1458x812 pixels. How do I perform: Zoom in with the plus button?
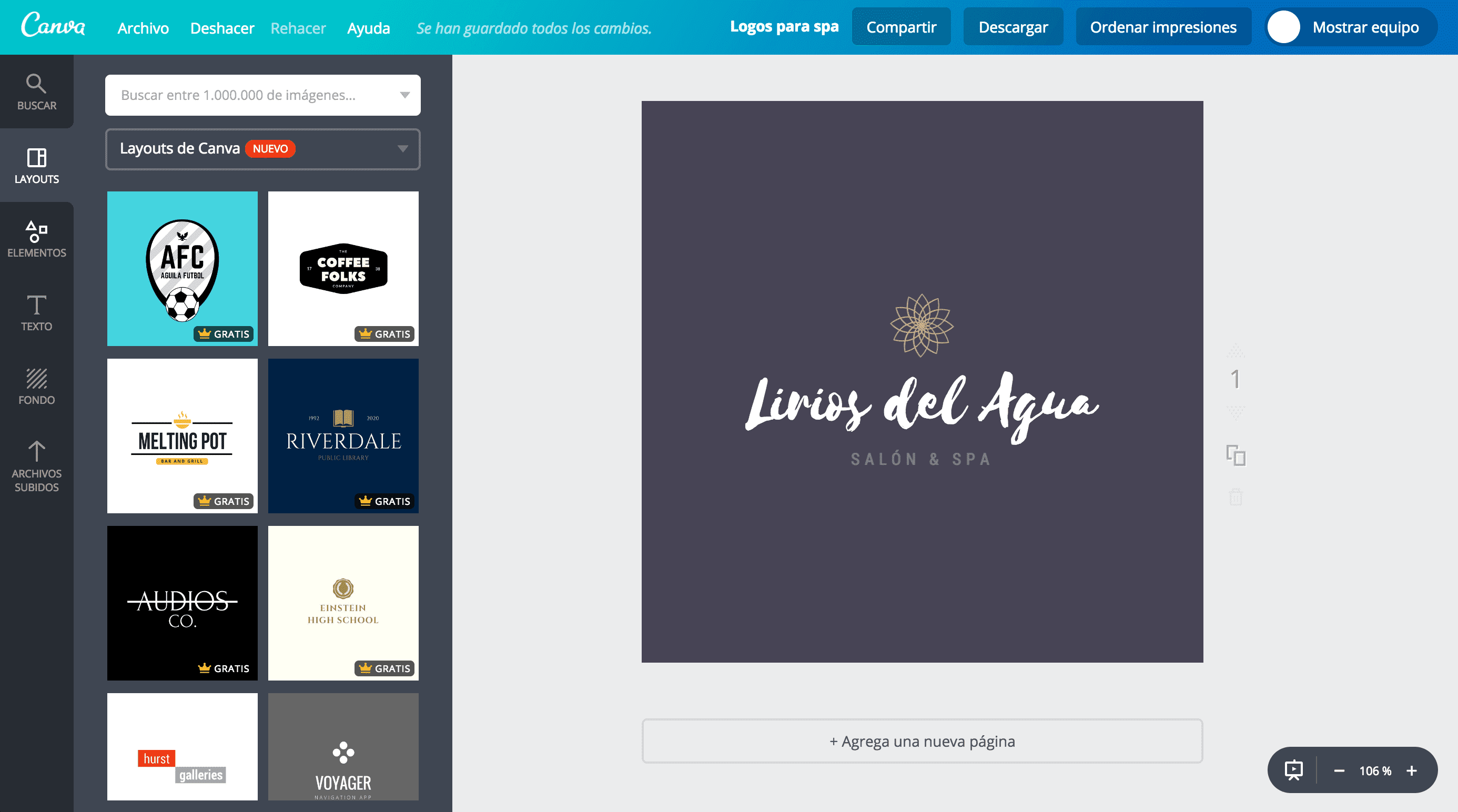click(1412, 770)
